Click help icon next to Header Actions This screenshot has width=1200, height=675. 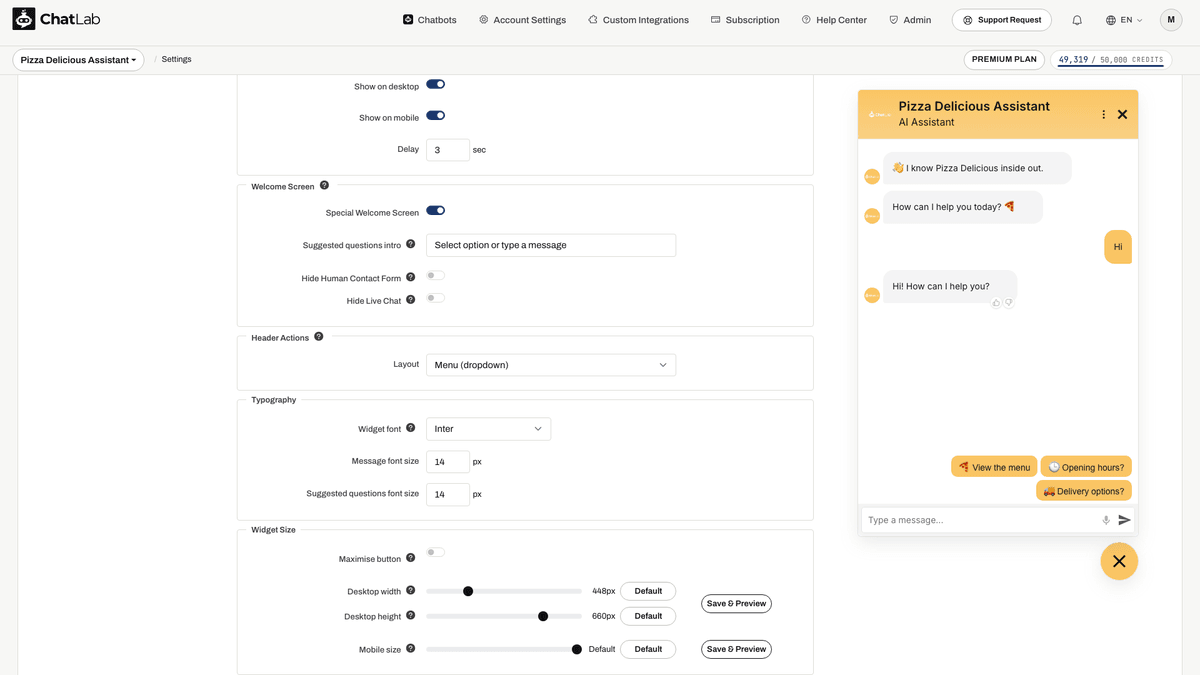(319, 337)
